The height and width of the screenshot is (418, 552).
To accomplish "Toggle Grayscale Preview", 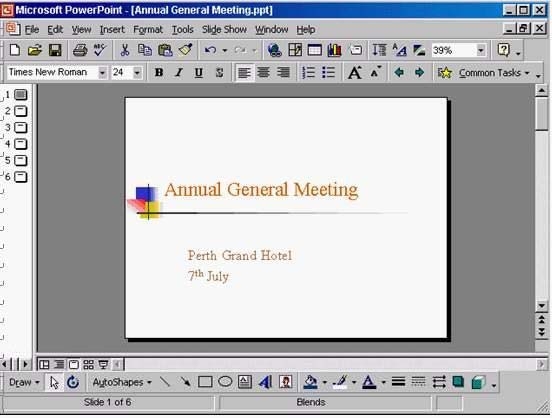I will [x=419, y=50].
